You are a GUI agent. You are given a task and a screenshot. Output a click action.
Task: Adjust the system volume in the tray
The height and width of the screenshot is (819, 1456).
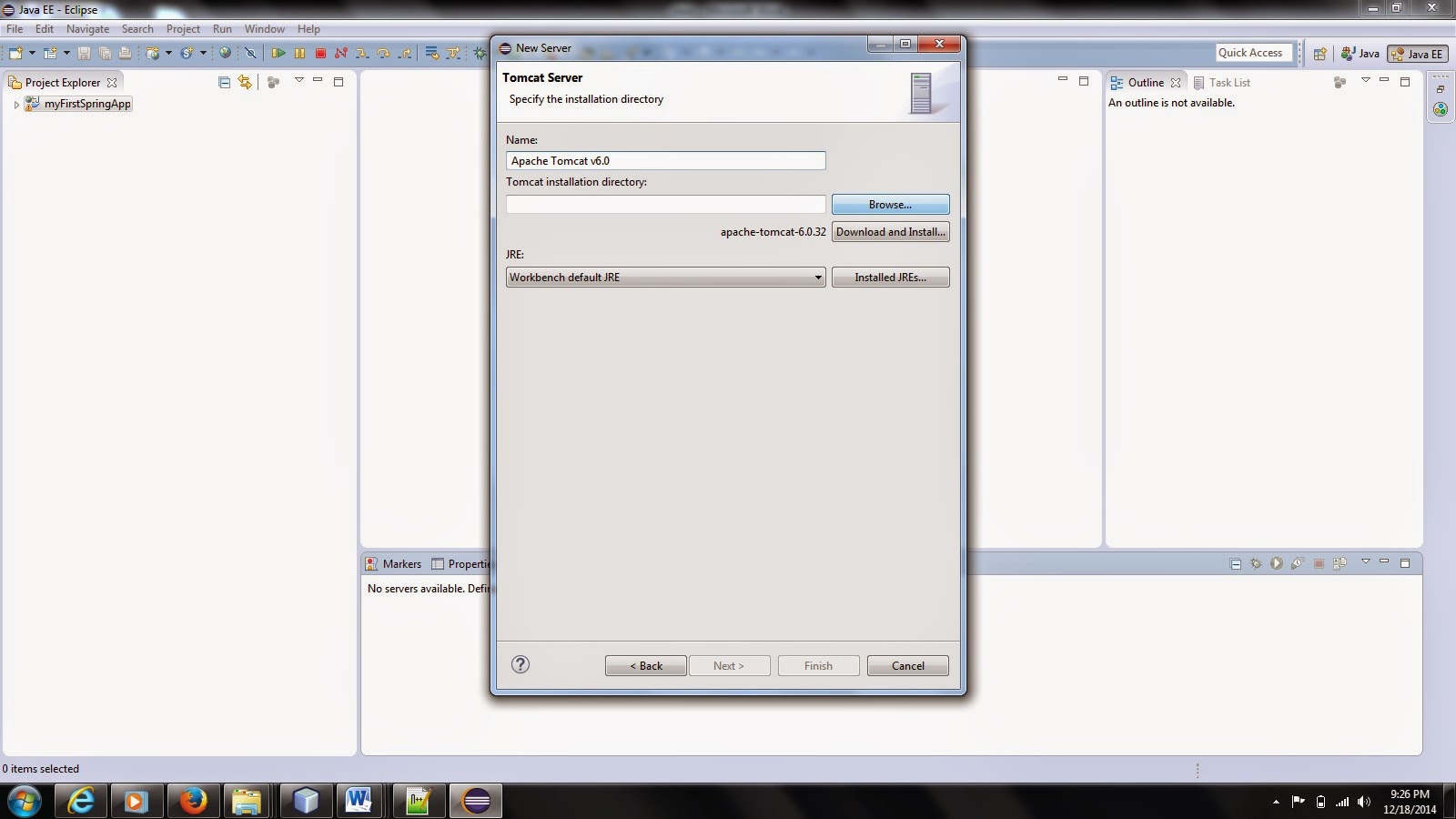point(1361,802)
